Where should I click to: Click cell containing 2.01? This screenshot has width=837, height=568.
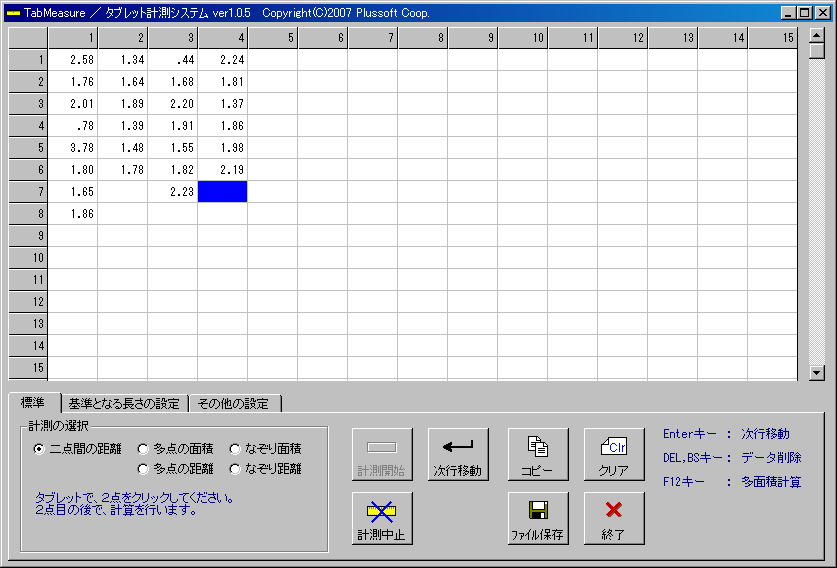[73, 104]
